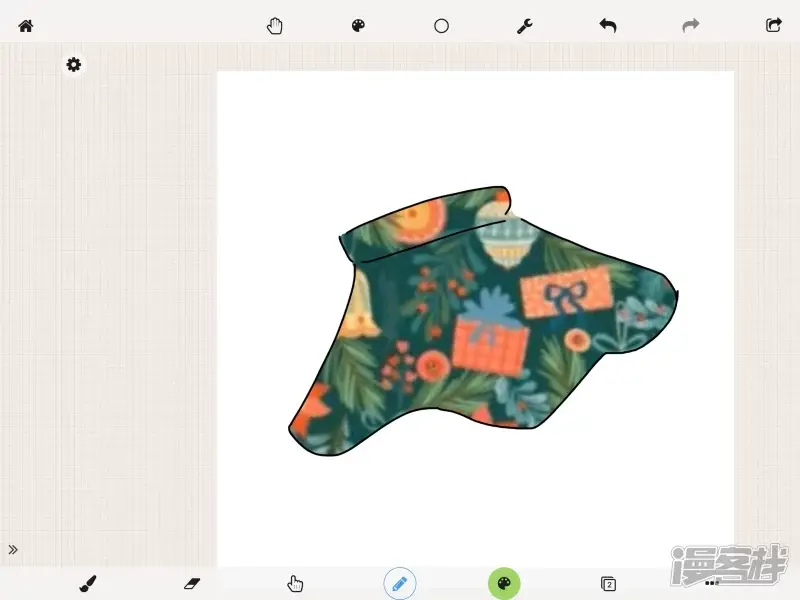
Task: Select the circle shape tool
Action: point(441,26)
